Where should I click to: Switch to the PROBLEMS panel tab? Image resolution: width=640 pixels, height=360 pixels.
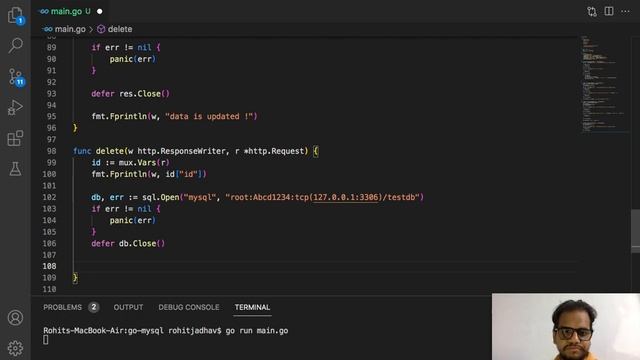[x=62, y=307]
